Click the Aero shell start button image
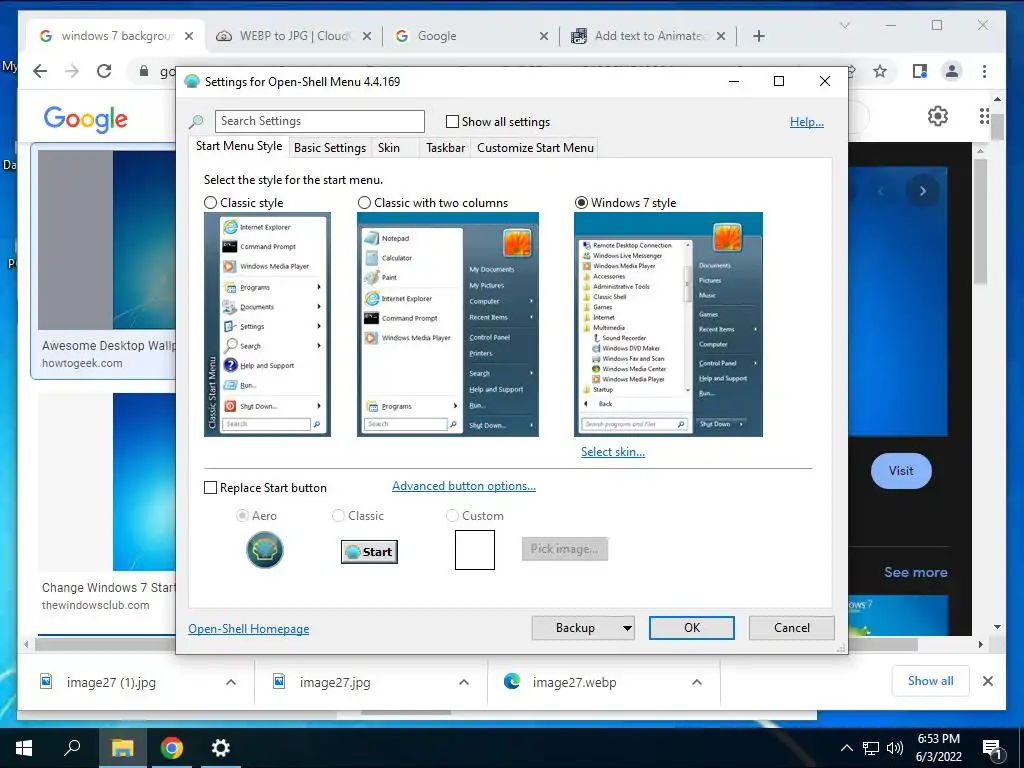 (264, 550)
